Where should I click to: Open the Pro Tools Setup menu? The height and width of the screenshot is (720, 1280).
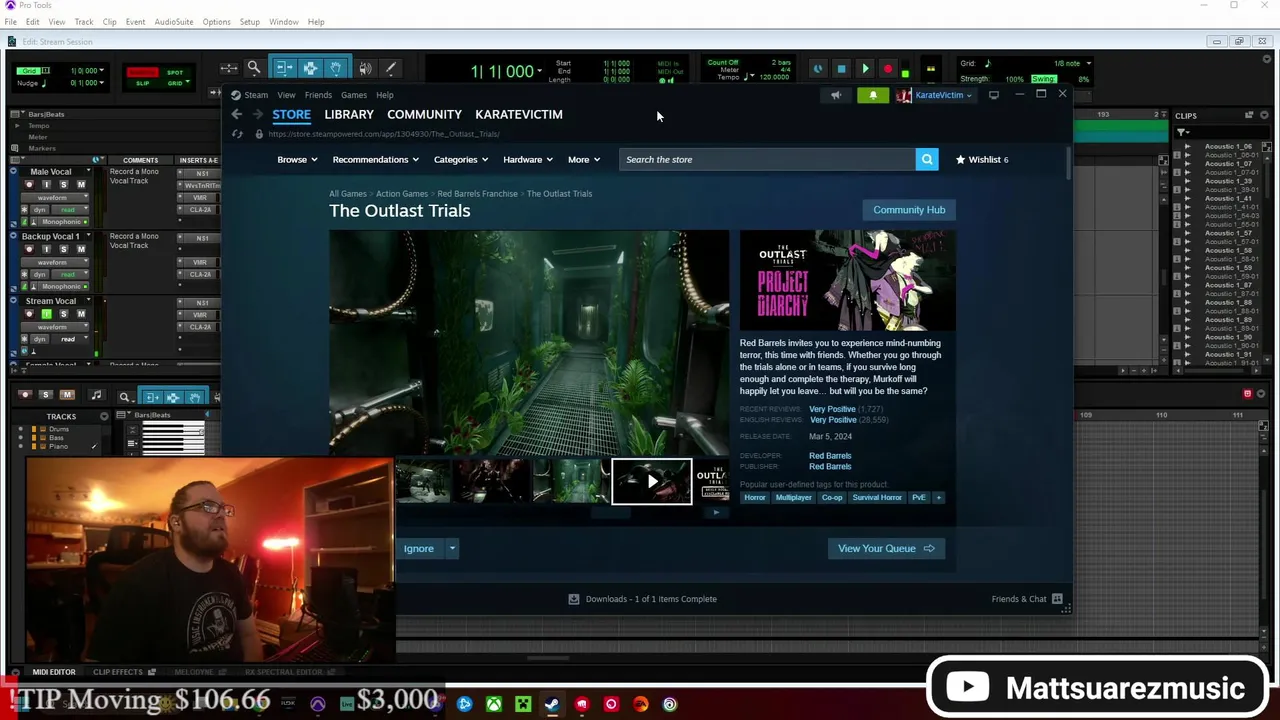click(x=249, y=22)
